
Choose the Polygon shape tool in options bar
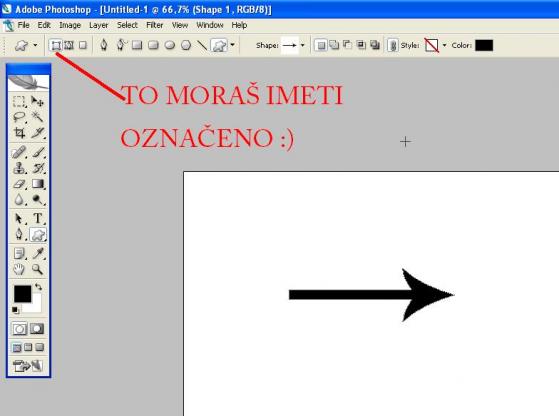tap(186, 45)
